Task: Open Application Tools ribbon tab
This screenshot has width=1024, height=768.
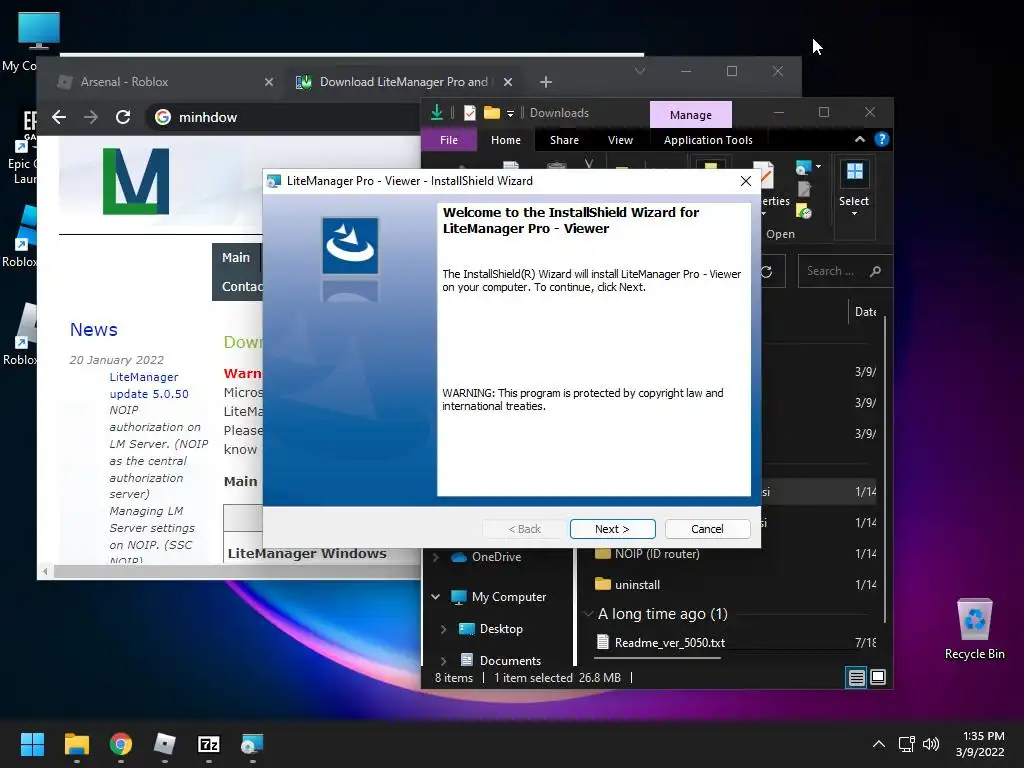Action: click(x=708, y=140)
